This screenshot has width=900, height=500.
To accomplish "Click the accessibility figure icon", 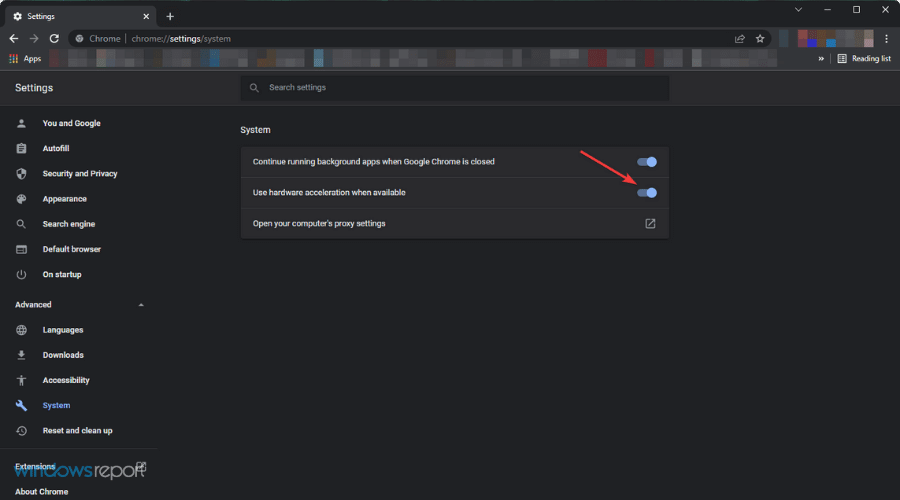I will pyautogui.click(x=21, y=381).
